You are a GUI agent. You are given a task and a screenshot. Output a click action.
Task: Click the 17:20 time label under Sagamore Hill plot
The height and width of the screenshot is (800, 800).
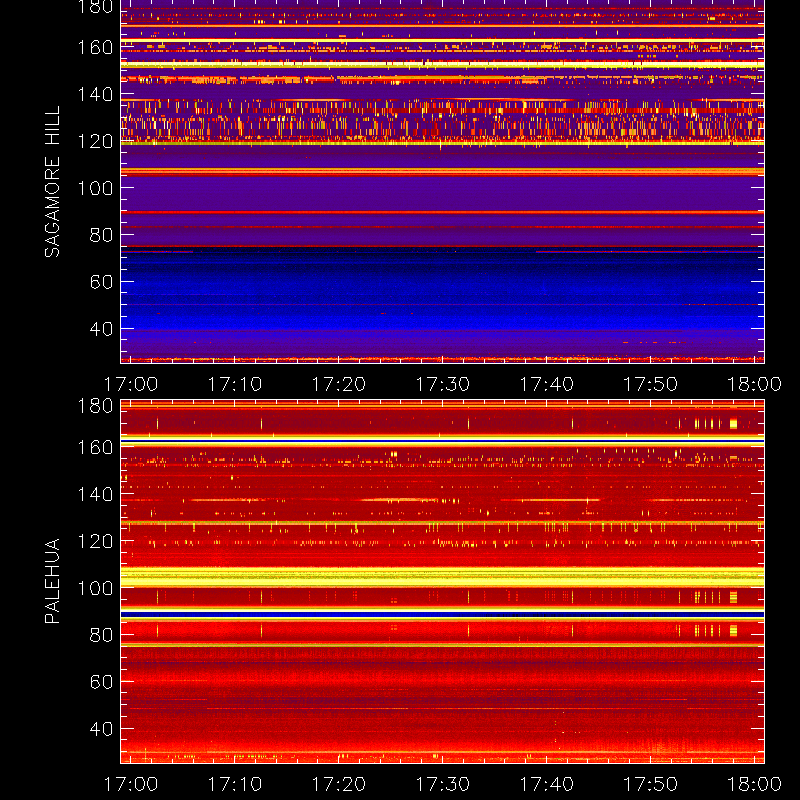point(339,384)
